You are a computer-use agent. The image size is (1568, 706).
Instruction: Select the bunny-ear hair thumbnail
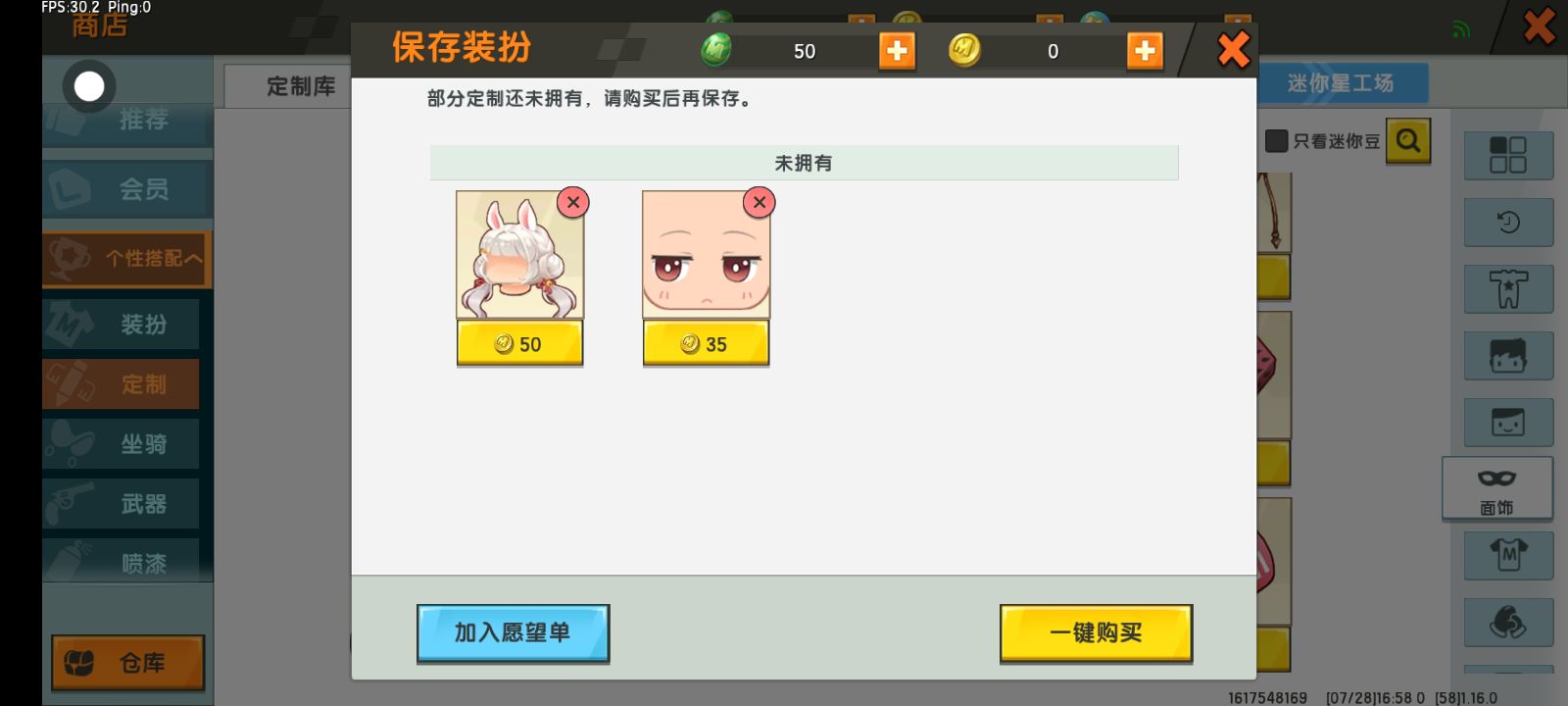(x=519, y=255)
